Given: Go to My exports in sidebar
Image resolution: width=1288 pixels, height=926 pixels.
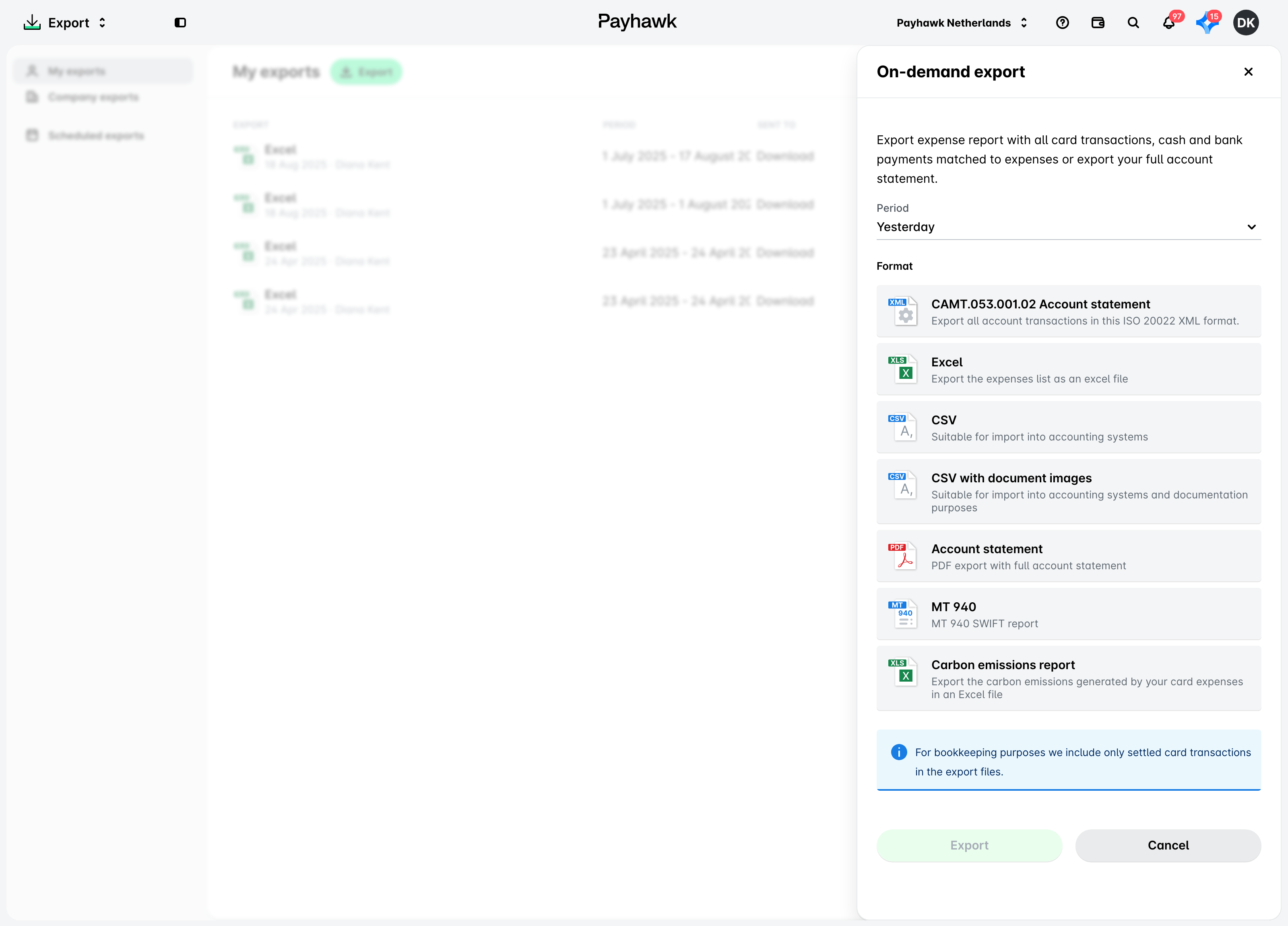Looking at the screenshot, I should tap(103, 71).
